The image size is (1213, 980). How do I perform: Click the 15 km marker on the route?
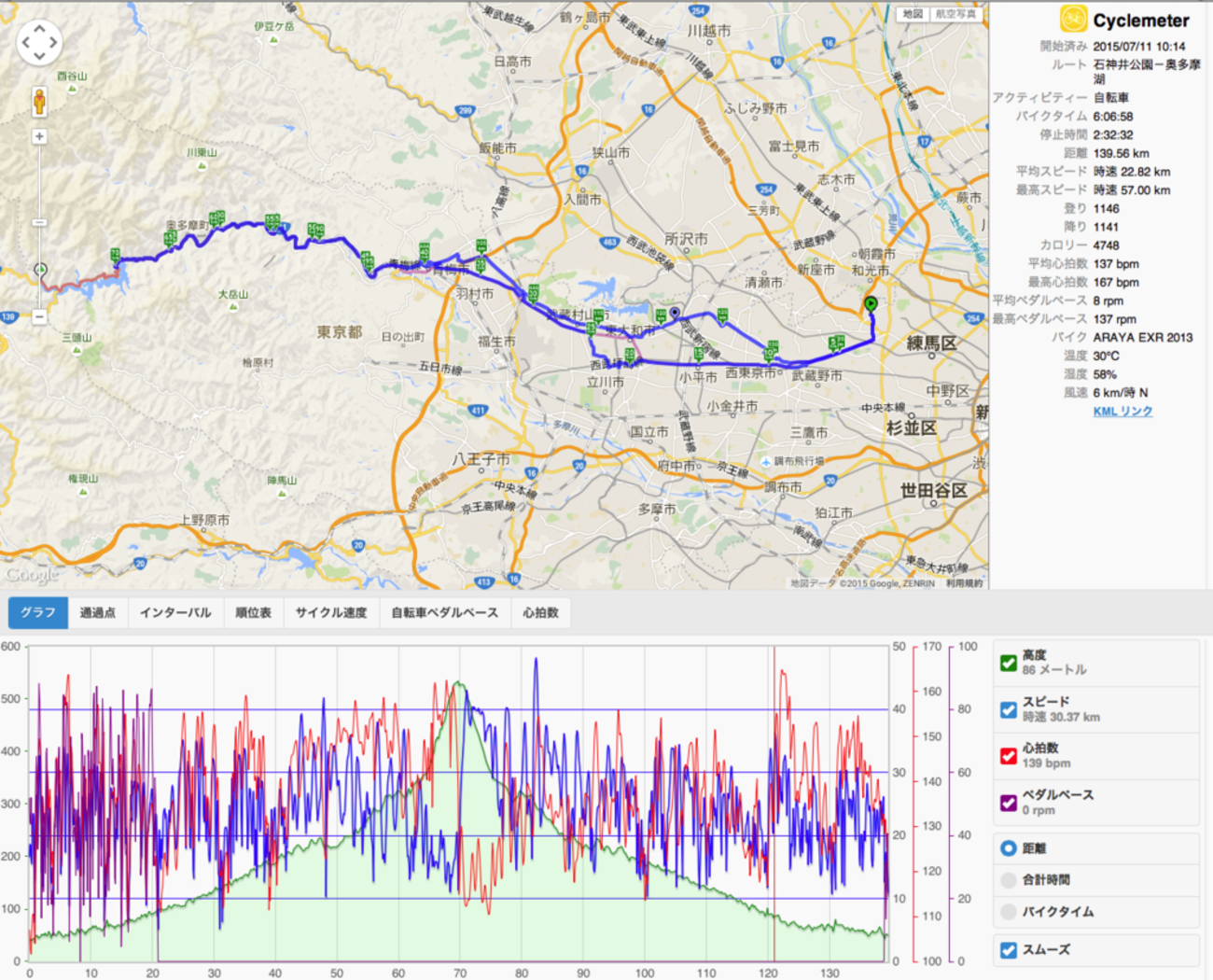(x=699, y=354)
